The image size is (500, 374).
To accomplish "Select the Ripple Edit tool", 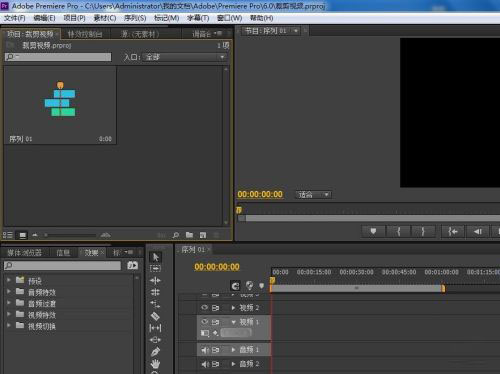I will 155,281.
